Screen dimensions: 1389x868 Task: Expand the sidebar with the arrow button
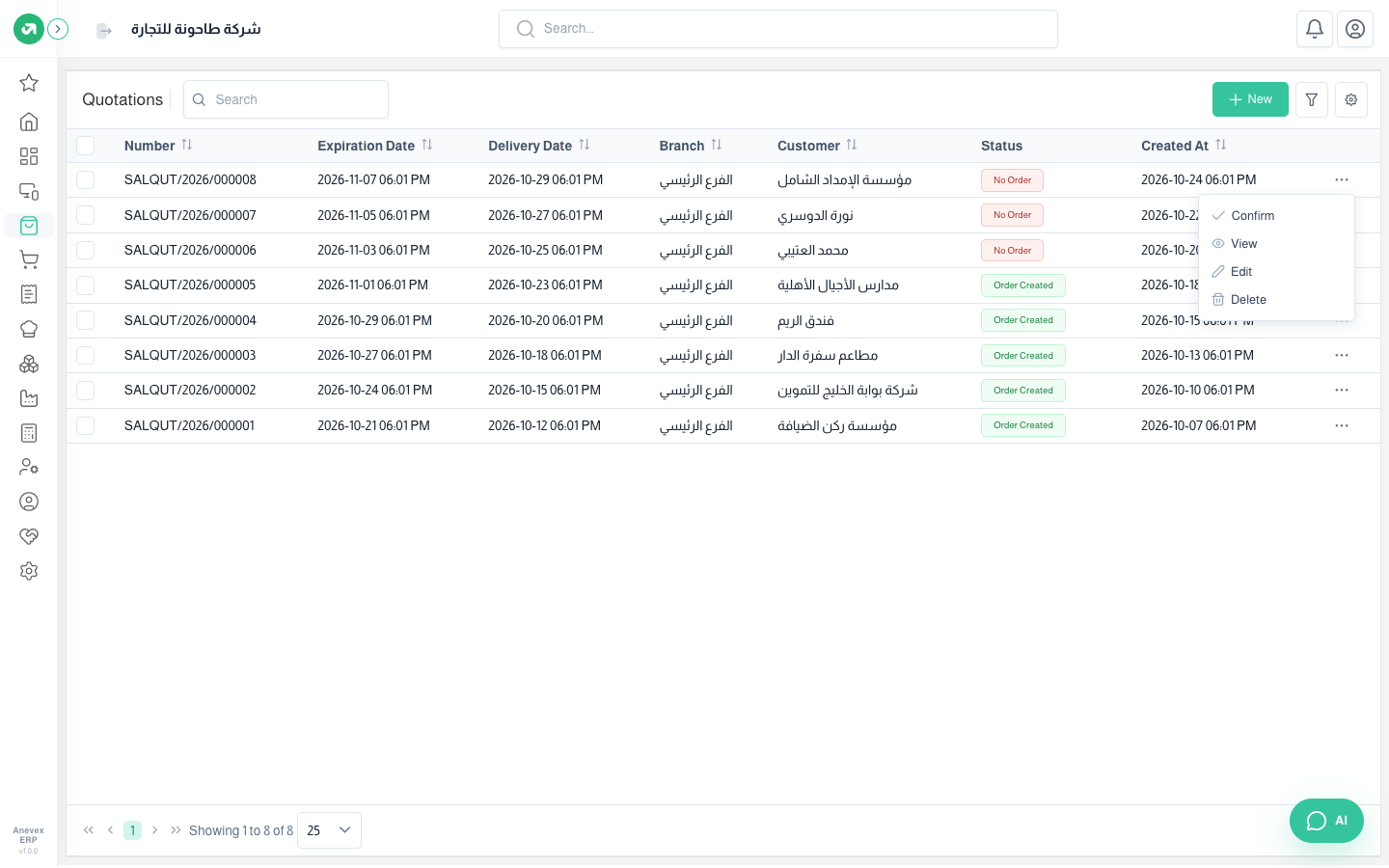[x=58, y=29]
